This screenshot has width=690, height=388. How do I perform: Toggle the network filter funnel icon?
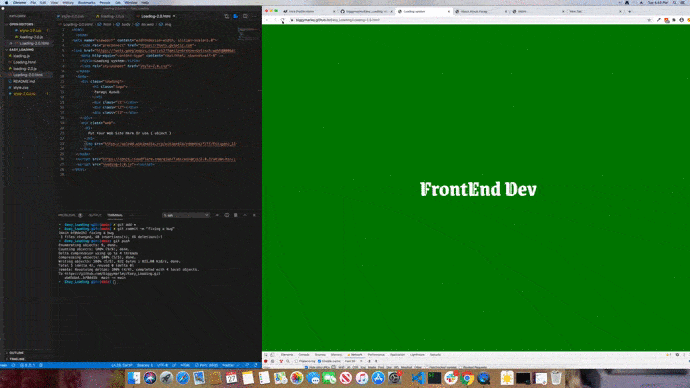coord(281,361)
